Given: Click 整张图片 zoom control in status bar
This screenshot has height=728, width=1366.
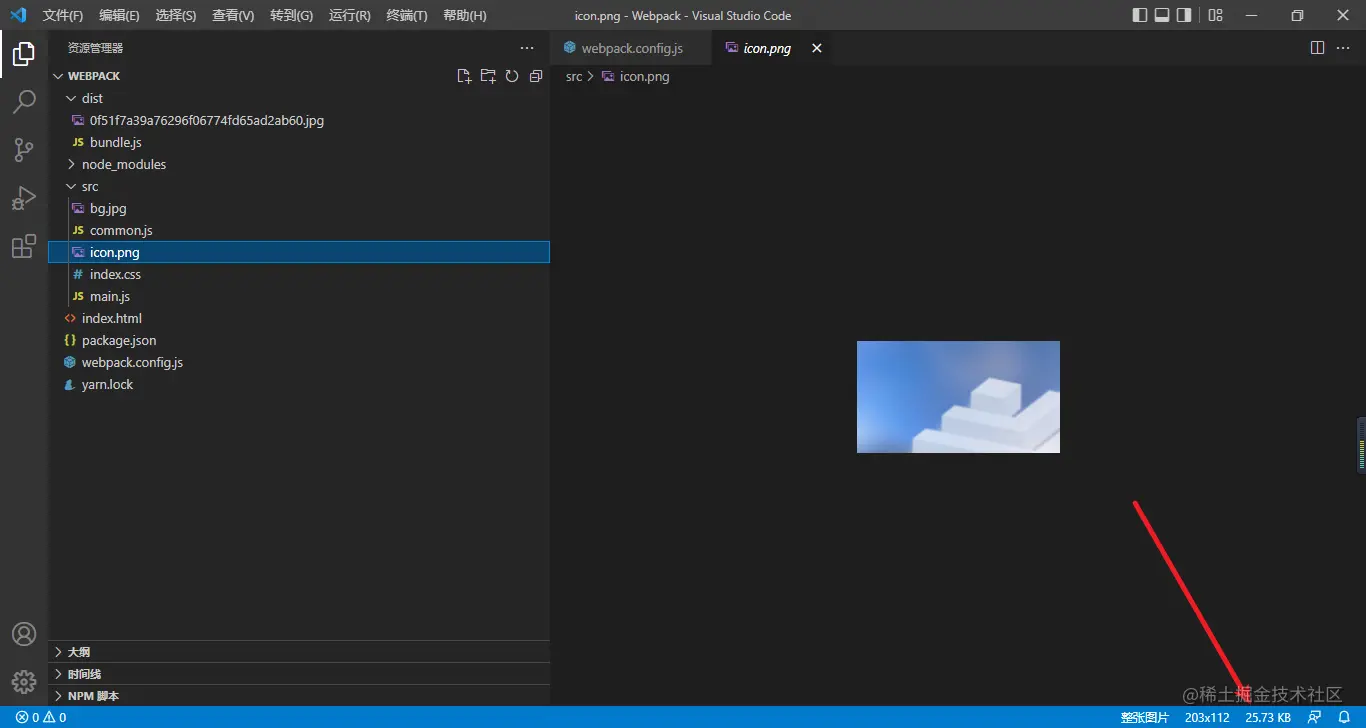Looking at the screenshot, I should (1144, 717).
